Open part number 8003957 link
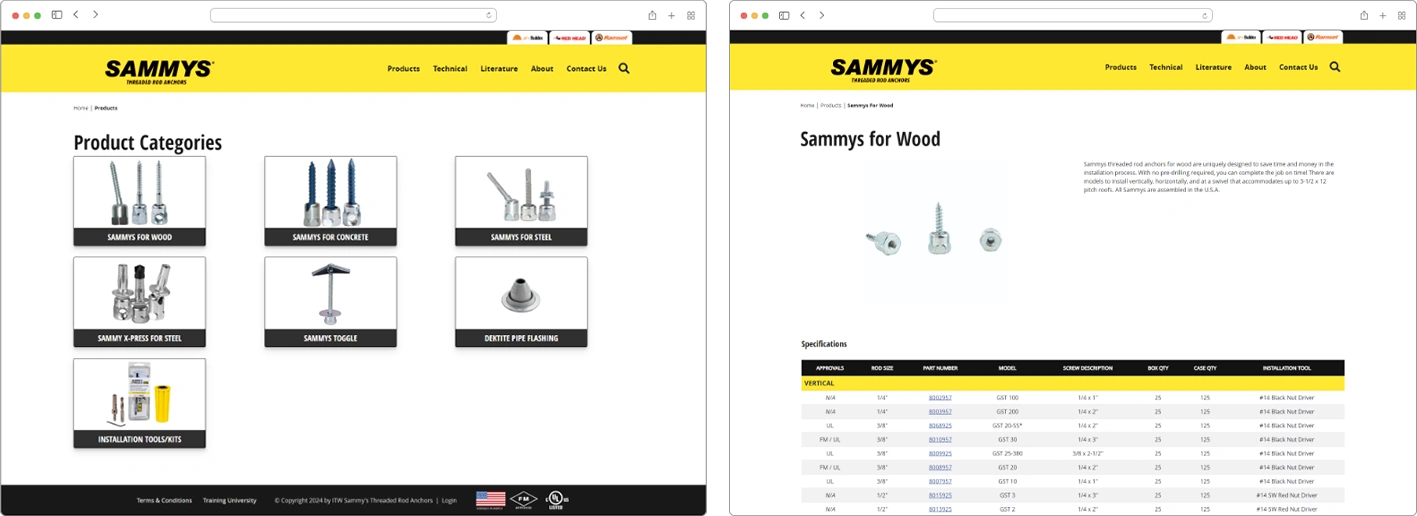This screenshot has width=1417, height=516. tap(940, 412)
